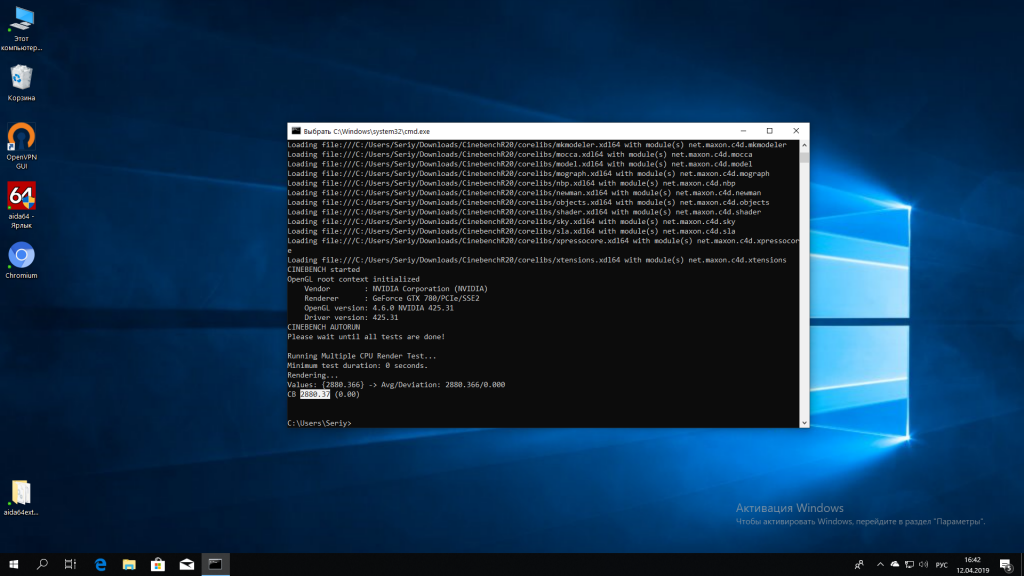This screenshot has width=1024, height=576.
Task: Launch Chromium from the desktop
Action: pyautogui.click(x=21, y=254)
